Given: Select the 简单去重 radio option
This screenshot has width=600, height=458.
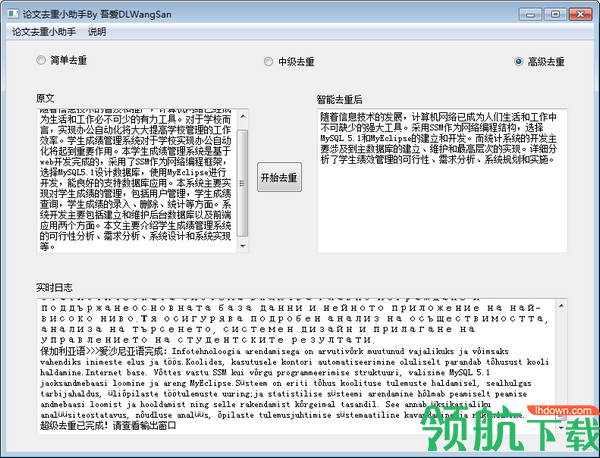Looking at the screenshot, I should point(62,60).
